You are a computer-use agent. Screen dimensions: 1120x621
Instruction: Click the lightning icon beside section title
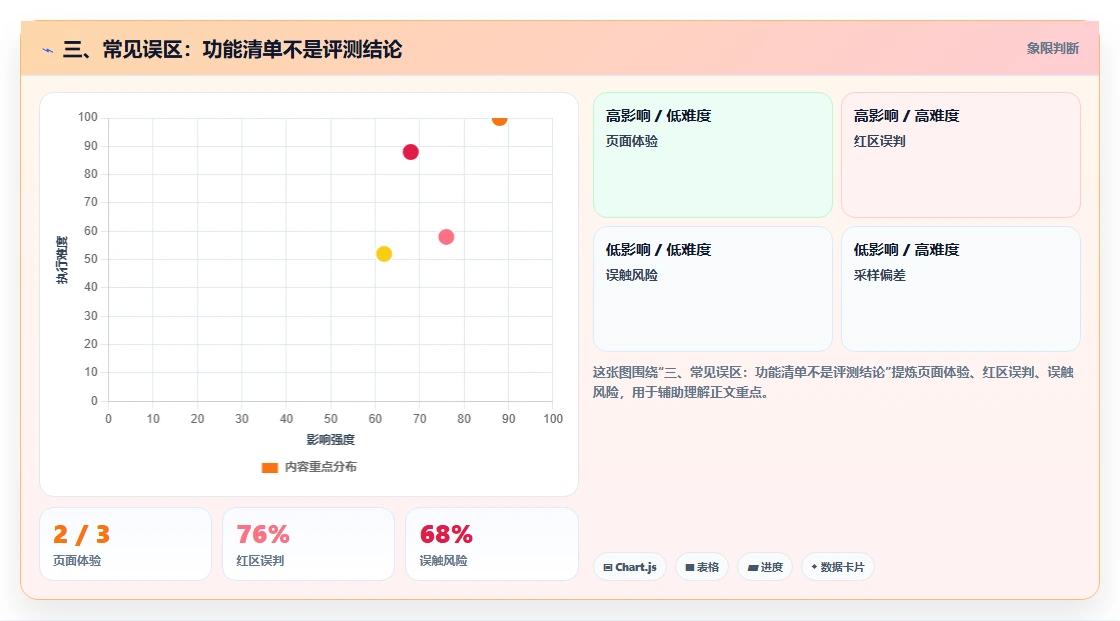pos(48,50)
